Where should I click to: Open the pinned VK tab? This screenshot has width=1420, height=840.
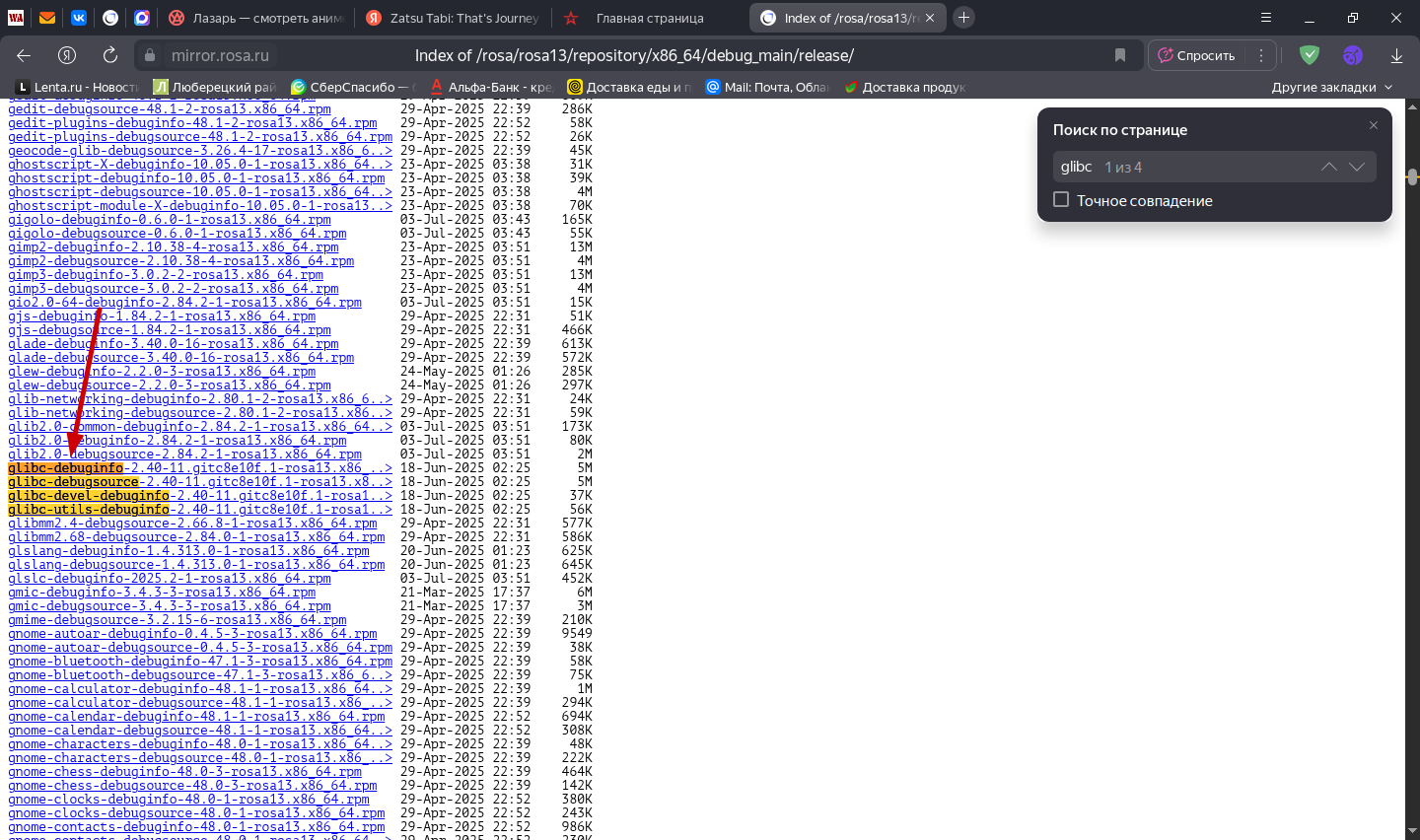[x=79, y=18]
